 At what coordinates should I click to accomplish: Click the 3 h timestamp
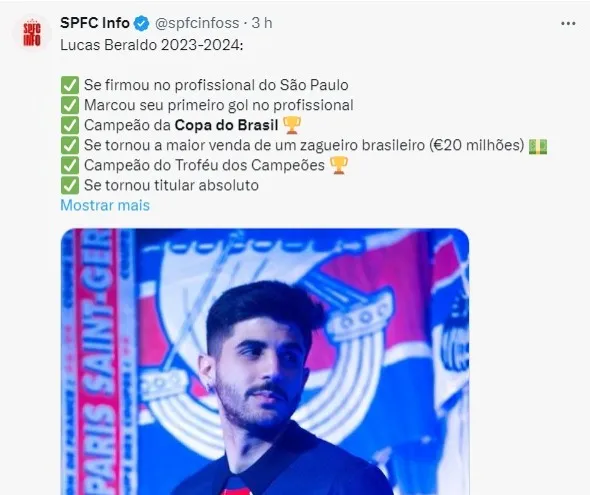click(x=262, y=23)
